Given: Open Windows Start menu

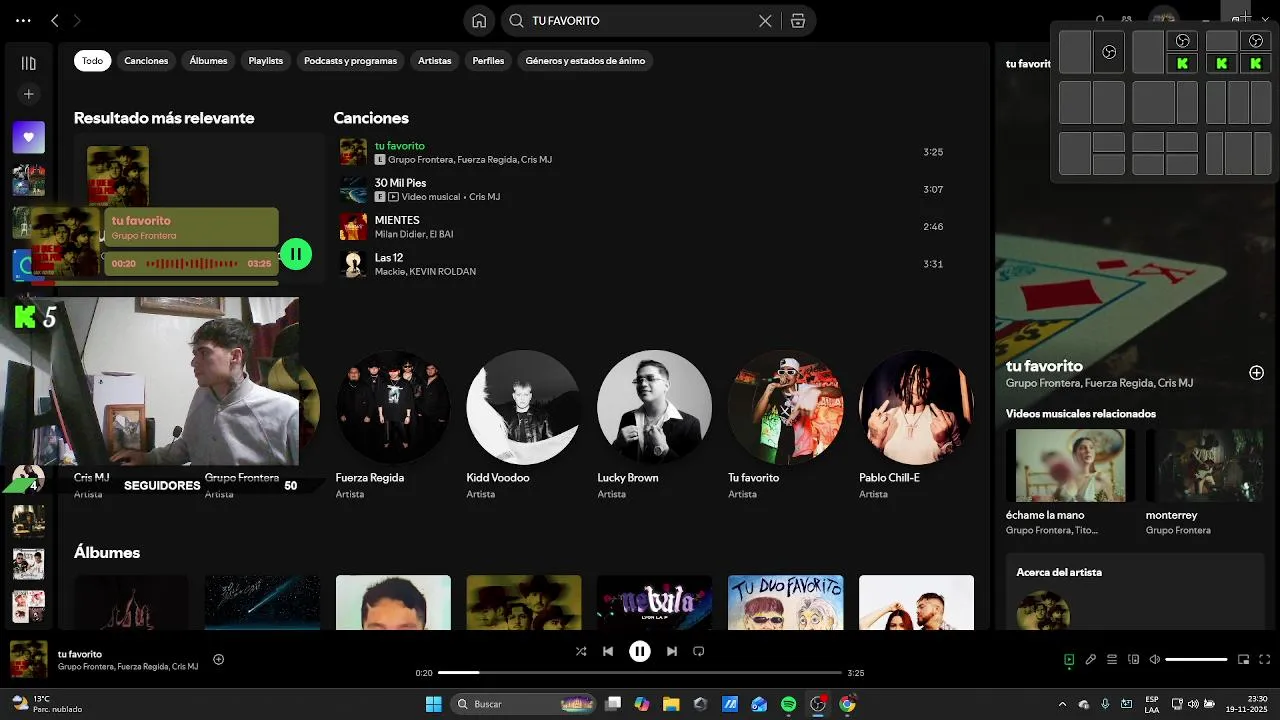Looking at the screenshot, I should 434,704.
